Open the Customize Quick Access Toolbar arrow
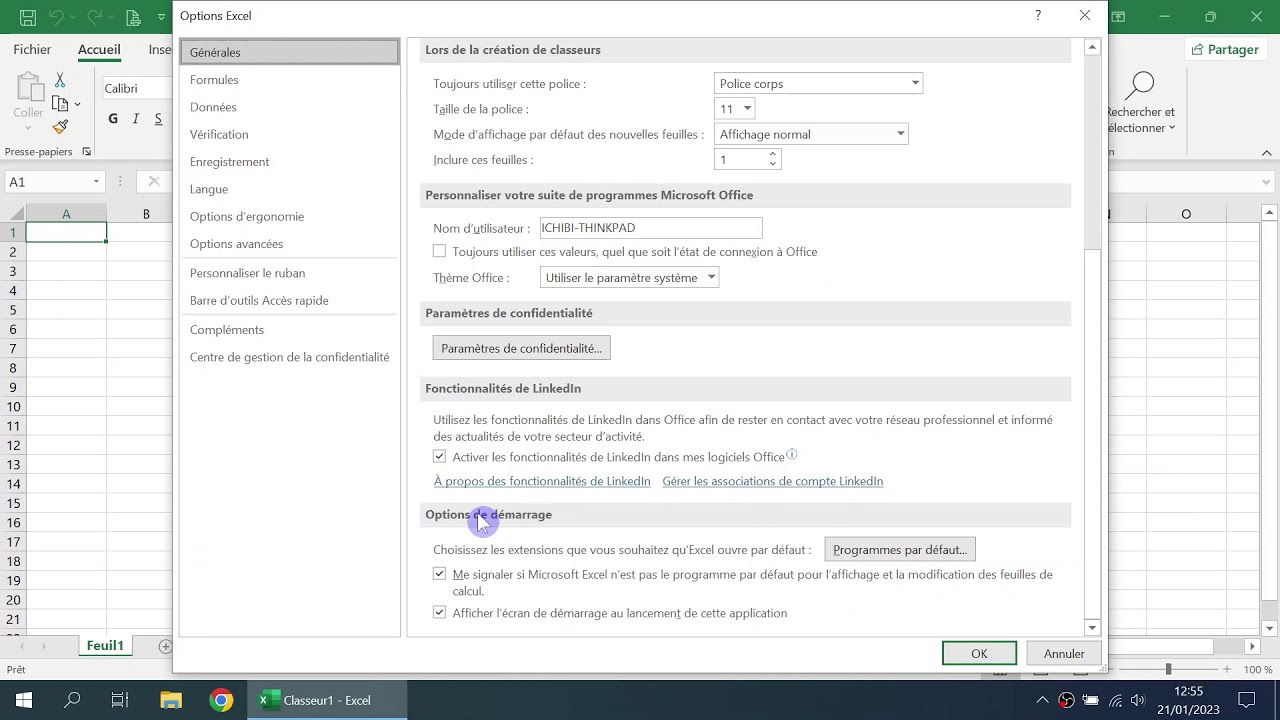Image resolution: width=1280 pixels, height=720 pixels. (x=161, y=17)
